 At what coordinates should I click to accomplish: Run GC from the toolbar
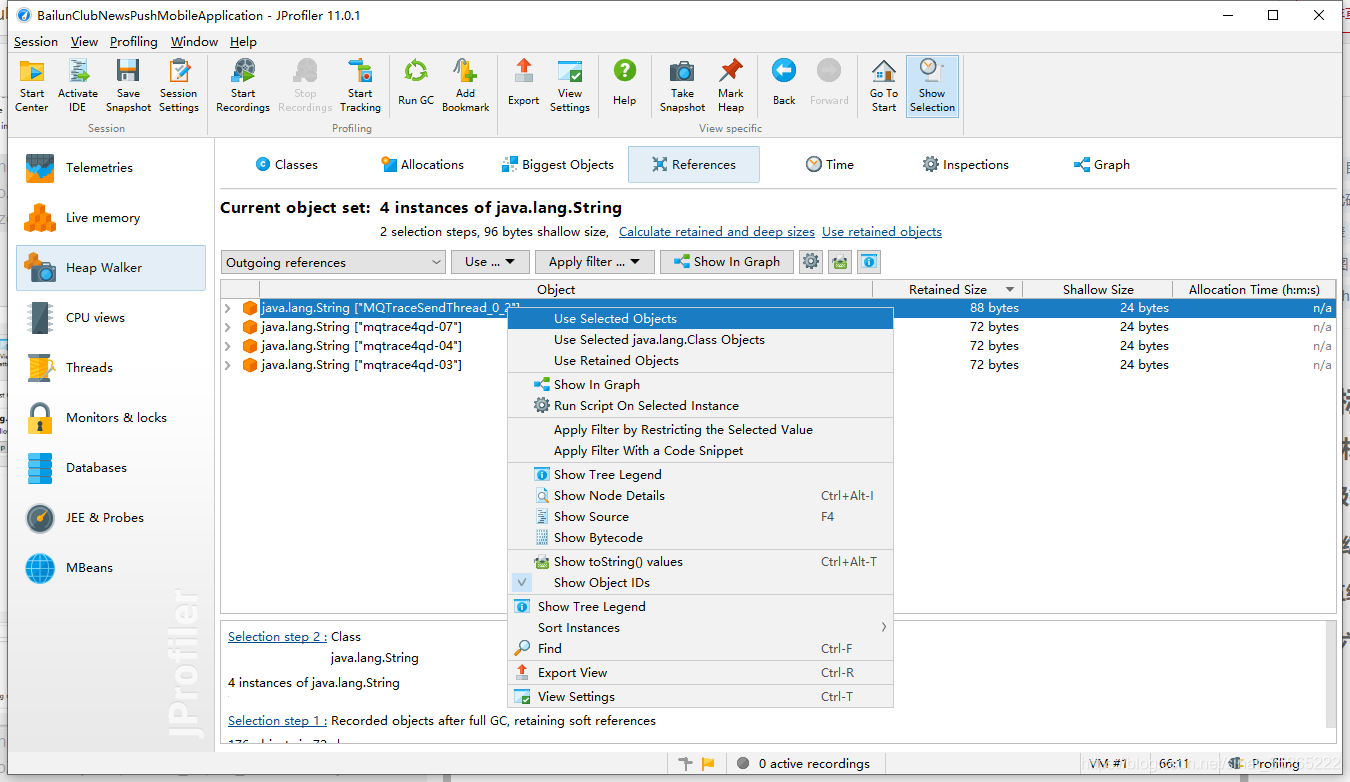click(416, 82)
